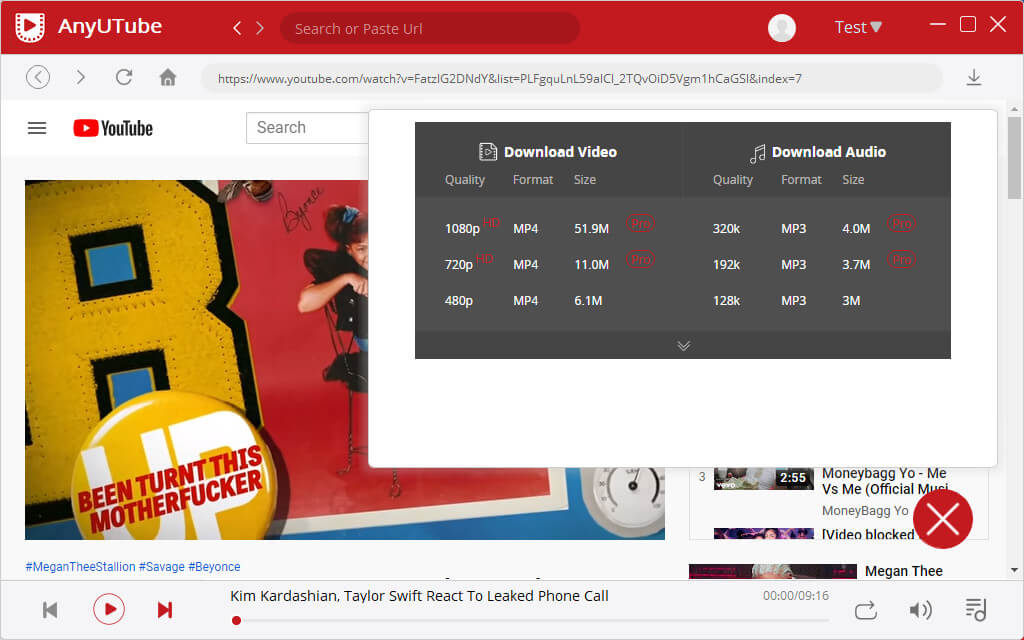Focus the Search or Paste Url field
Screen dimensions: 1024x640
pos(429,28)
